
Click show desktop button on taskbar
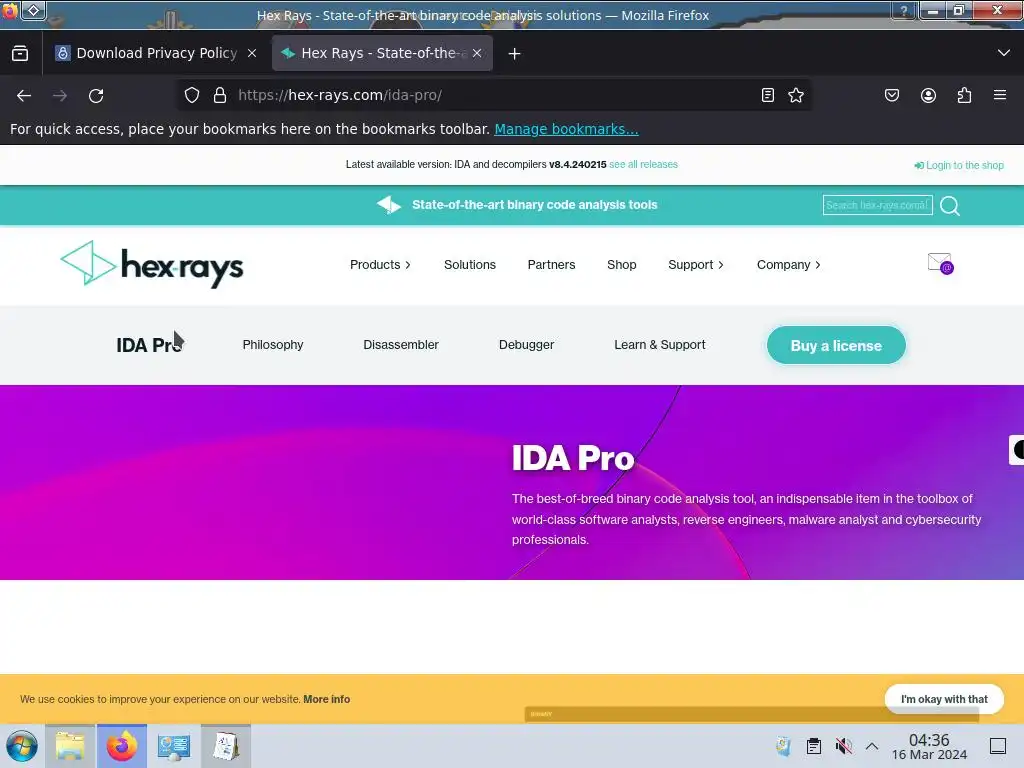tap(998, 746)
